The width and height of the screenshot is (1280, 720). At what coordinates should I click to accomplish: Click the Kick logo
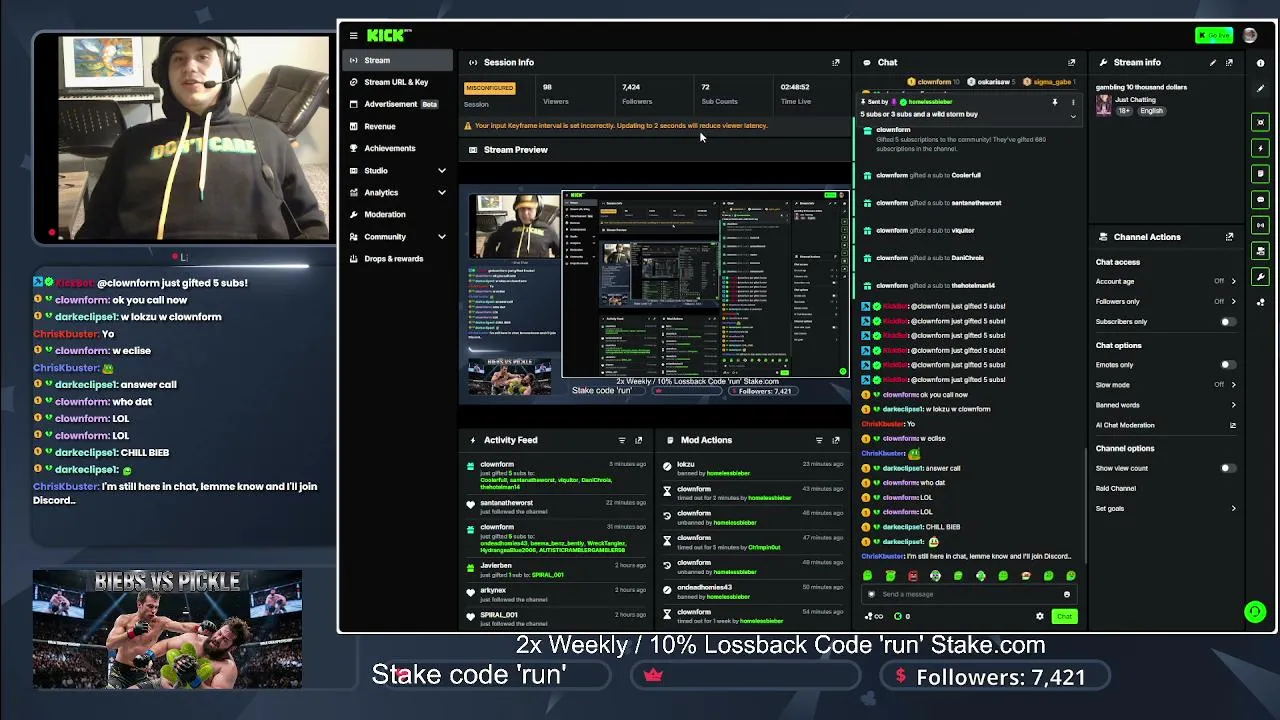click(389, 35)
